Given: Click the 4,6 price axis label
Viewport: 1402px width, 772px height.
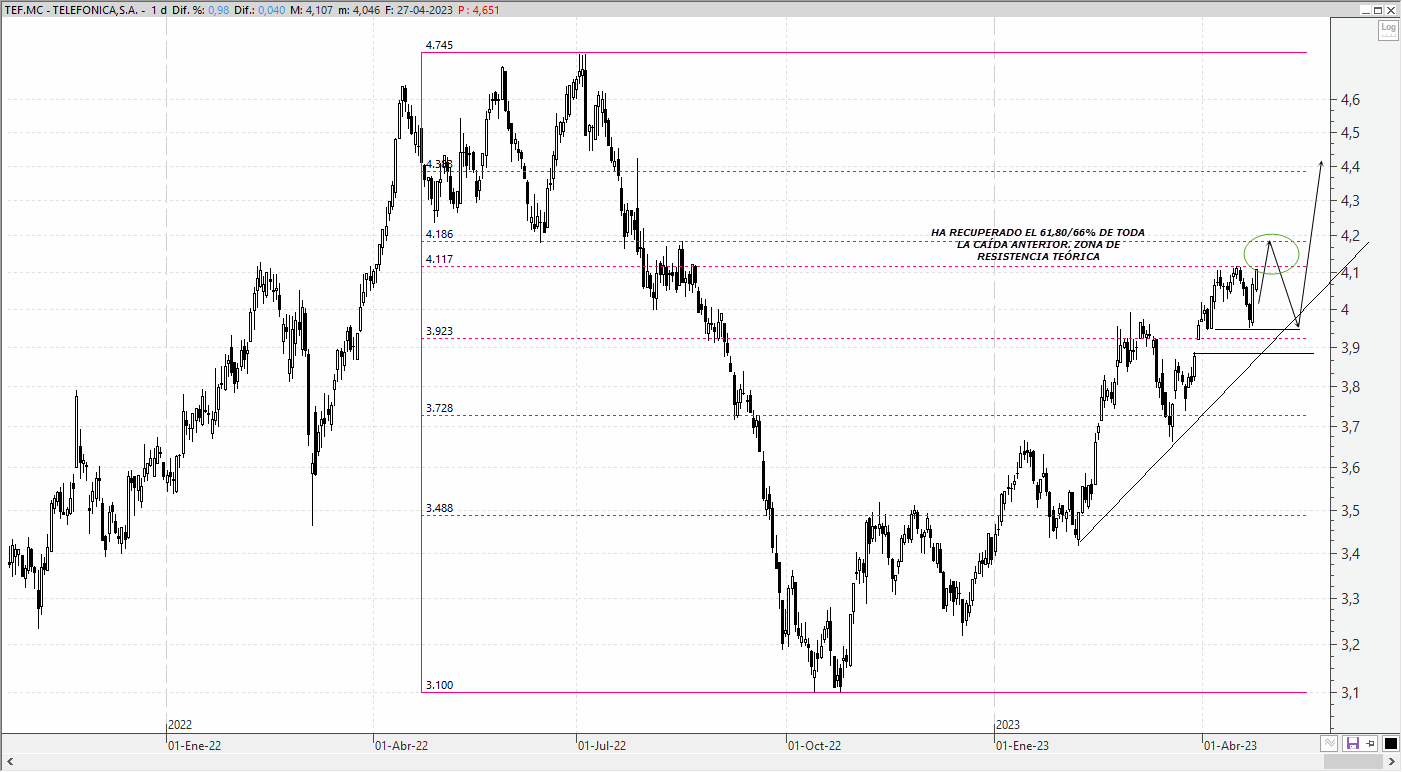Looking at the screenshot, I should [x=1350, y=99].
